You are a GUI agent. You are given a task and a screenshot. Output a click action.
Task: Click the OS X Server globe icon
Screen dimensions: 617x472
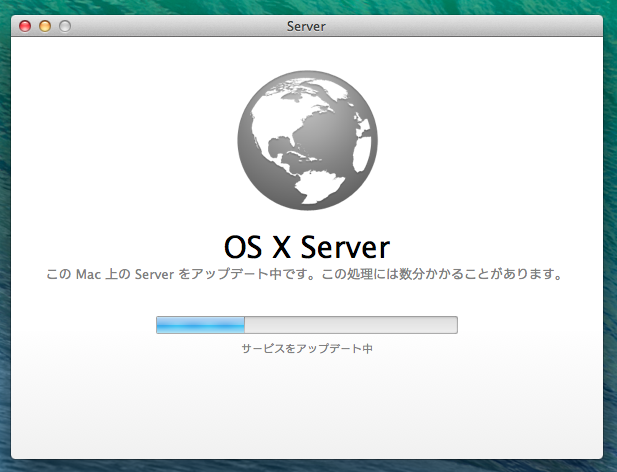point(307,140)
